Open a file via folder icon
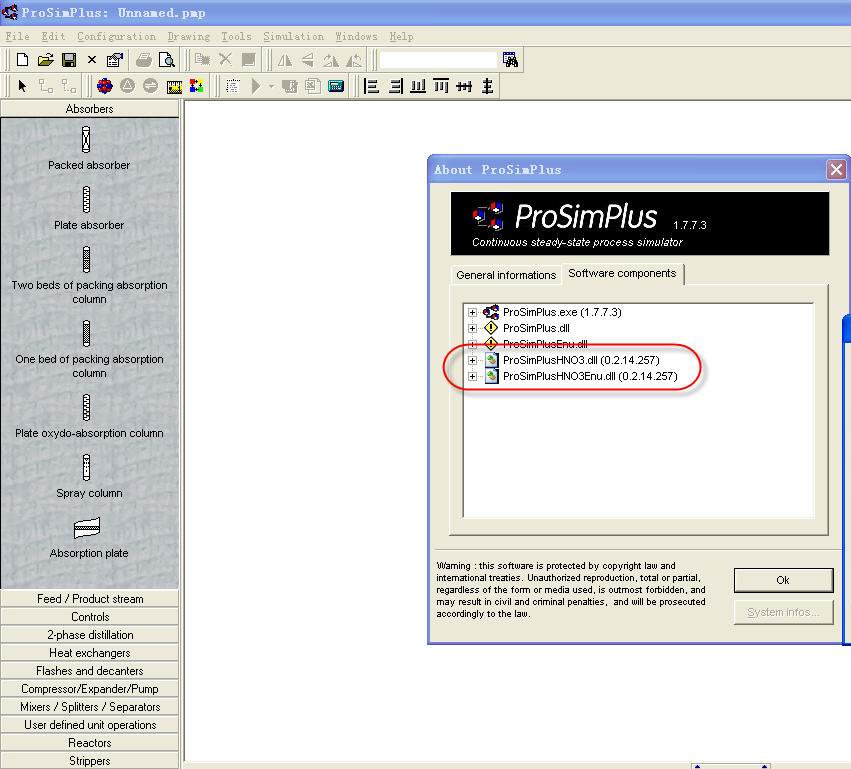Viewport: 851px width, 769px height. [46, 60]
